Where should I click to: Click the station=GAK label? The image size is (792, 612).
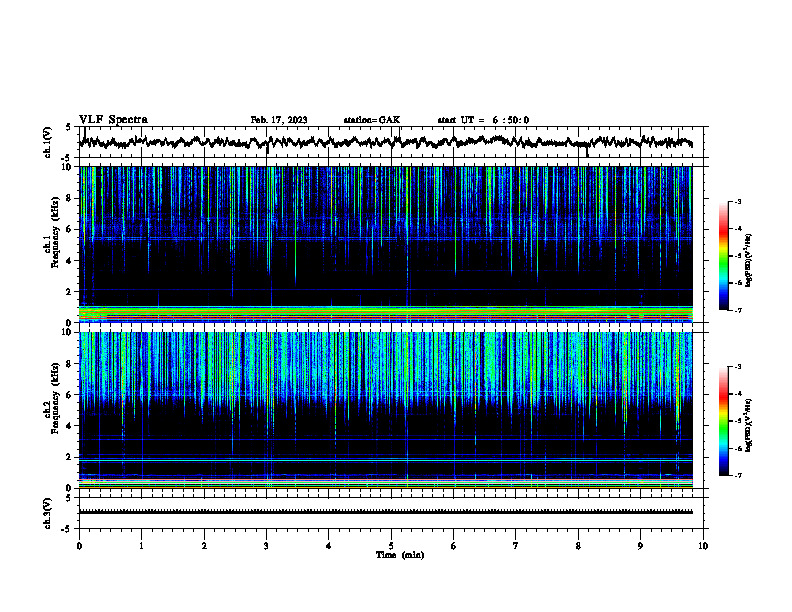(x=372, y=120)
